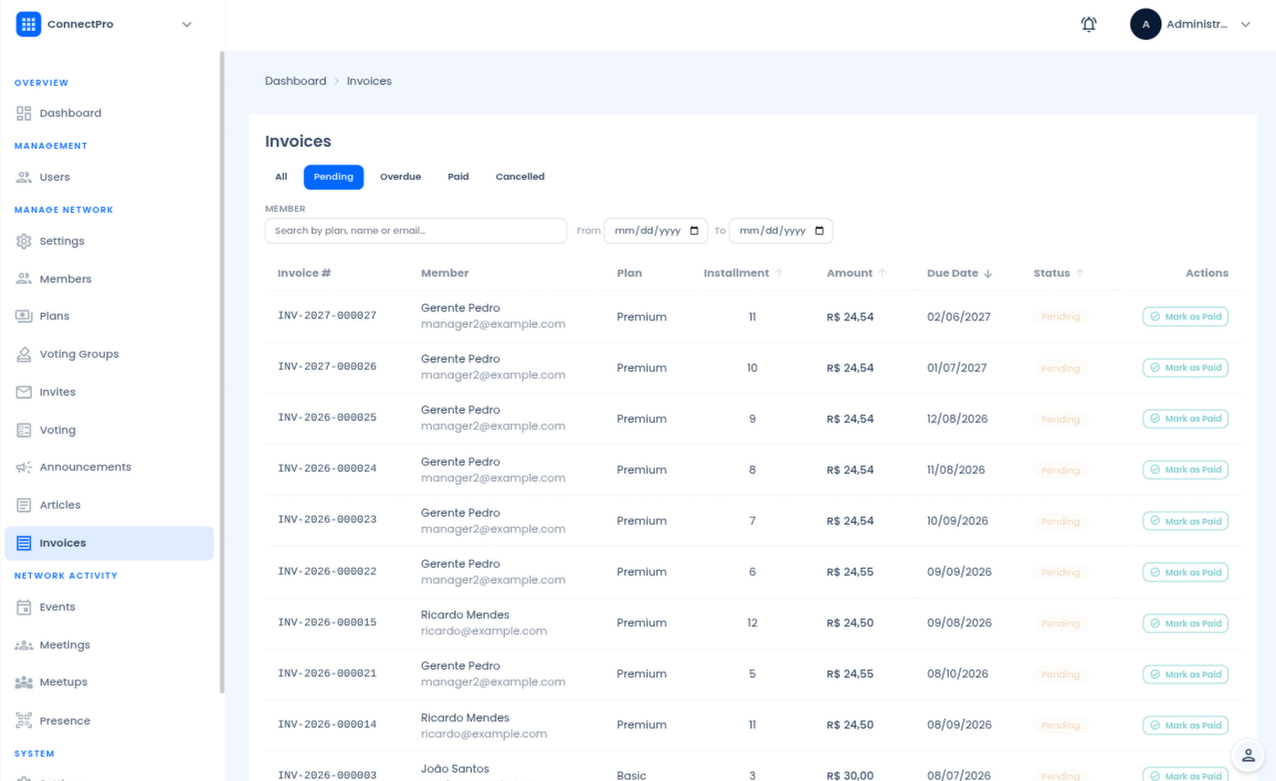
Task: Open network Settings in the sidebar
Action: [110, 241]
